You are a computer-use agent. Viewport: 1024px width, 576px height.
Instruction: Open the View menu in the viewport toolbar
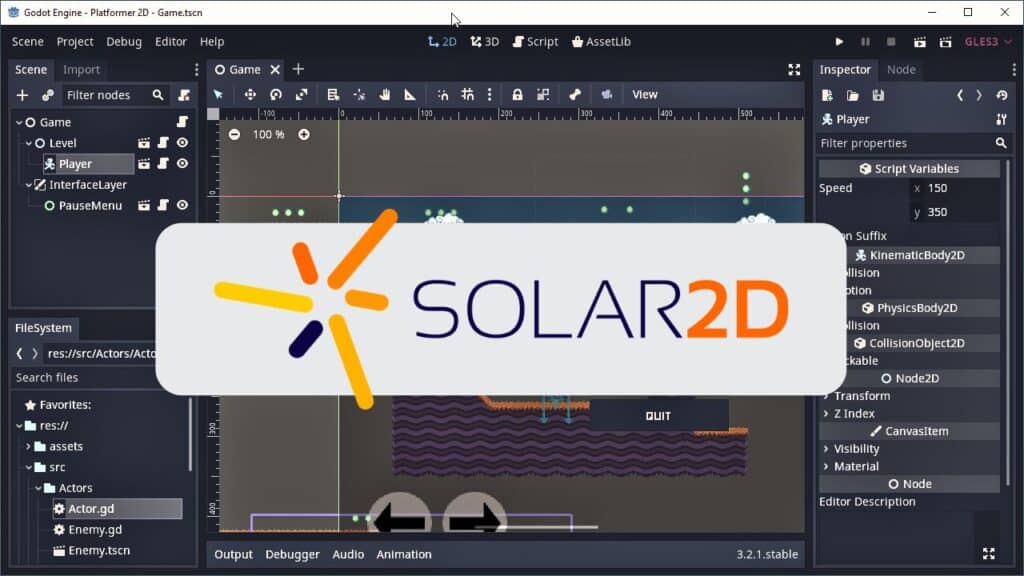[x=645, y=95]
